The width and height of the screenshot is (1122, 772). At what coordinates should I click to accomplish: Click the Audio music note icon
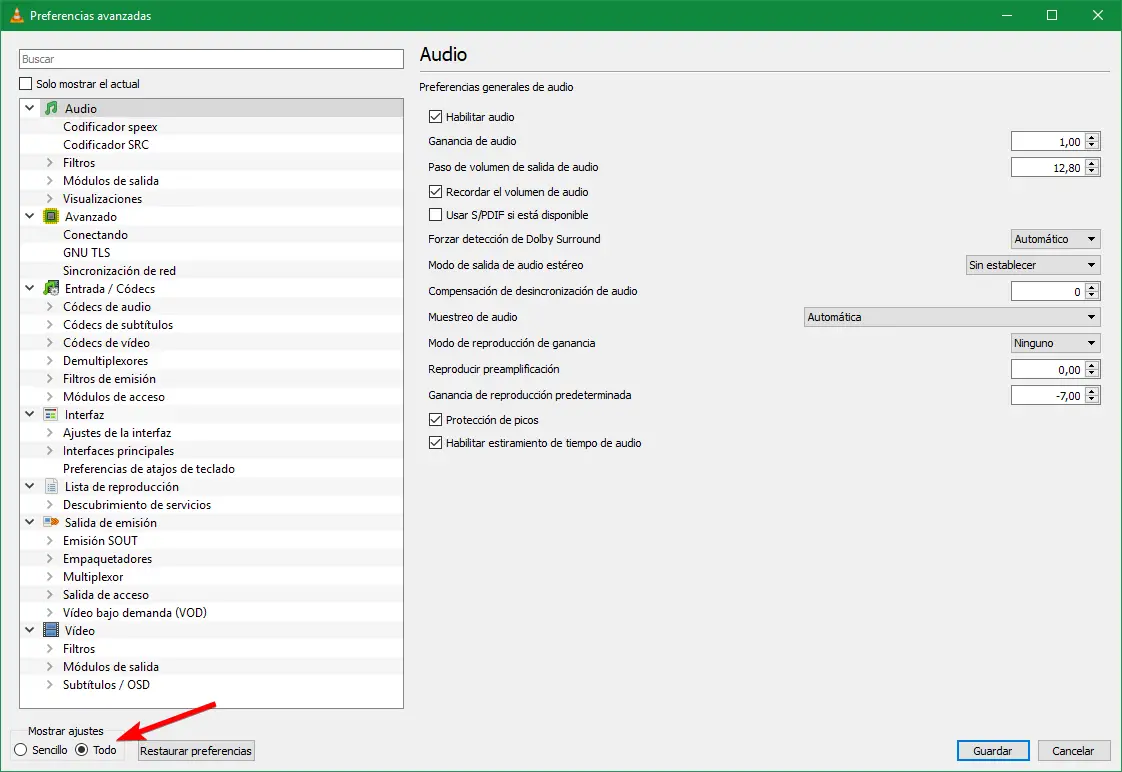click(x=51, y=108)
